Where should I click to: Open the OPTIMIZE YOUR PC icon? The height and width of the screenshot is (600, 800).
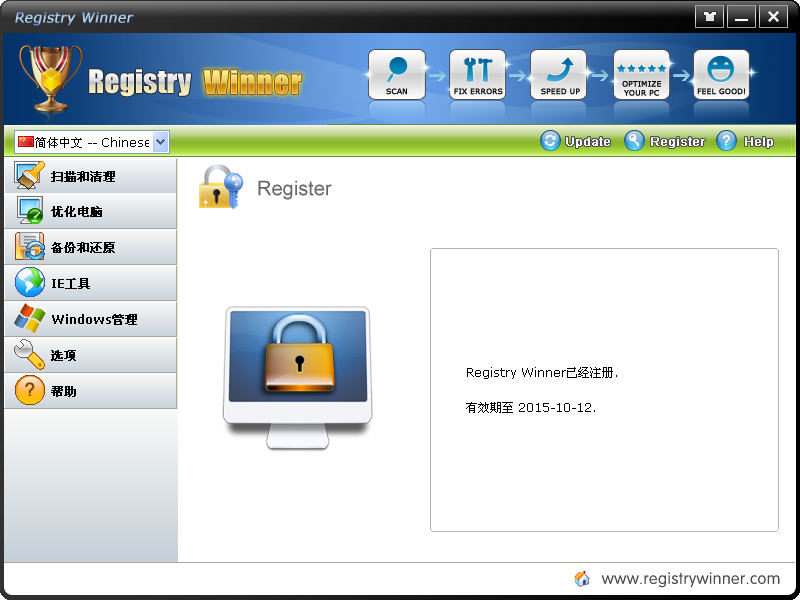641,74
